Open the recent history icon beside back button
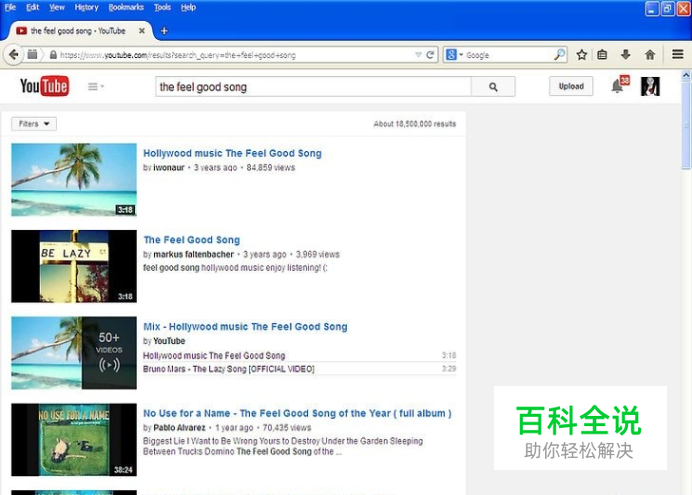Image resolution: width=692 pixels, height=495 pixels. point(32,55)
